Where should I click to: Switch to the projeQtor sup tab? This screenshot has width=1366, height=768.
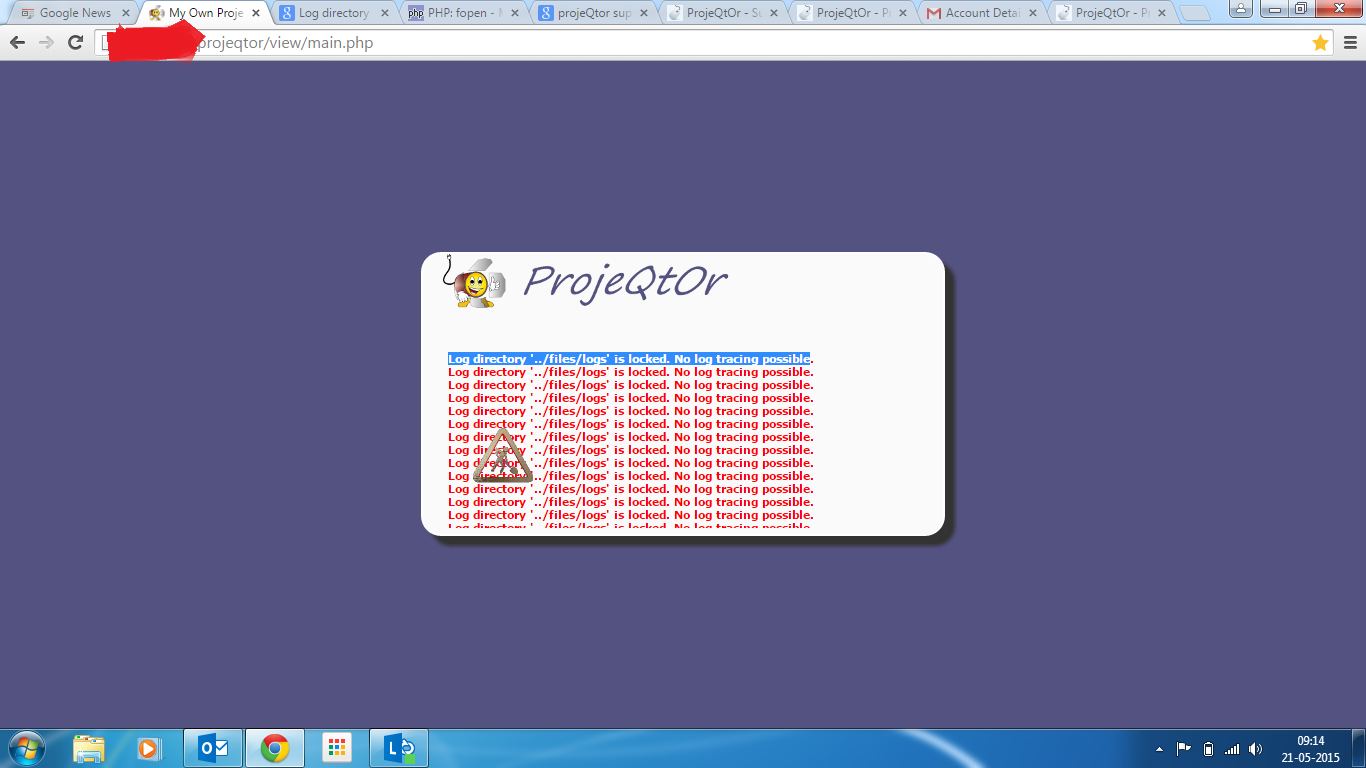pos(592,13)
